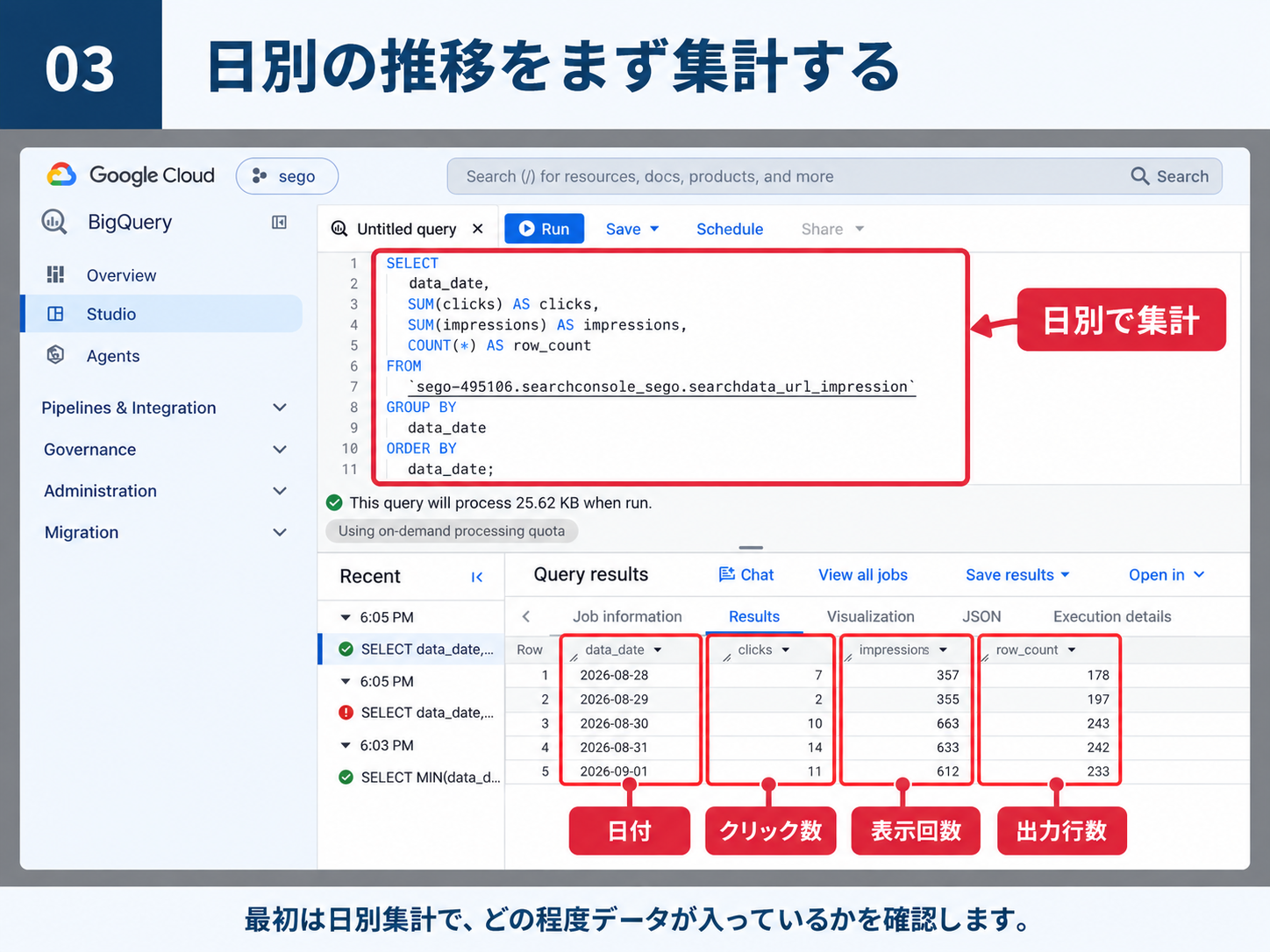Image resolution: width=1270 pixels, height=952 pixels.
Task: Click the green query validation check icon
Action: pyautogui.click(x=334, y=502)
